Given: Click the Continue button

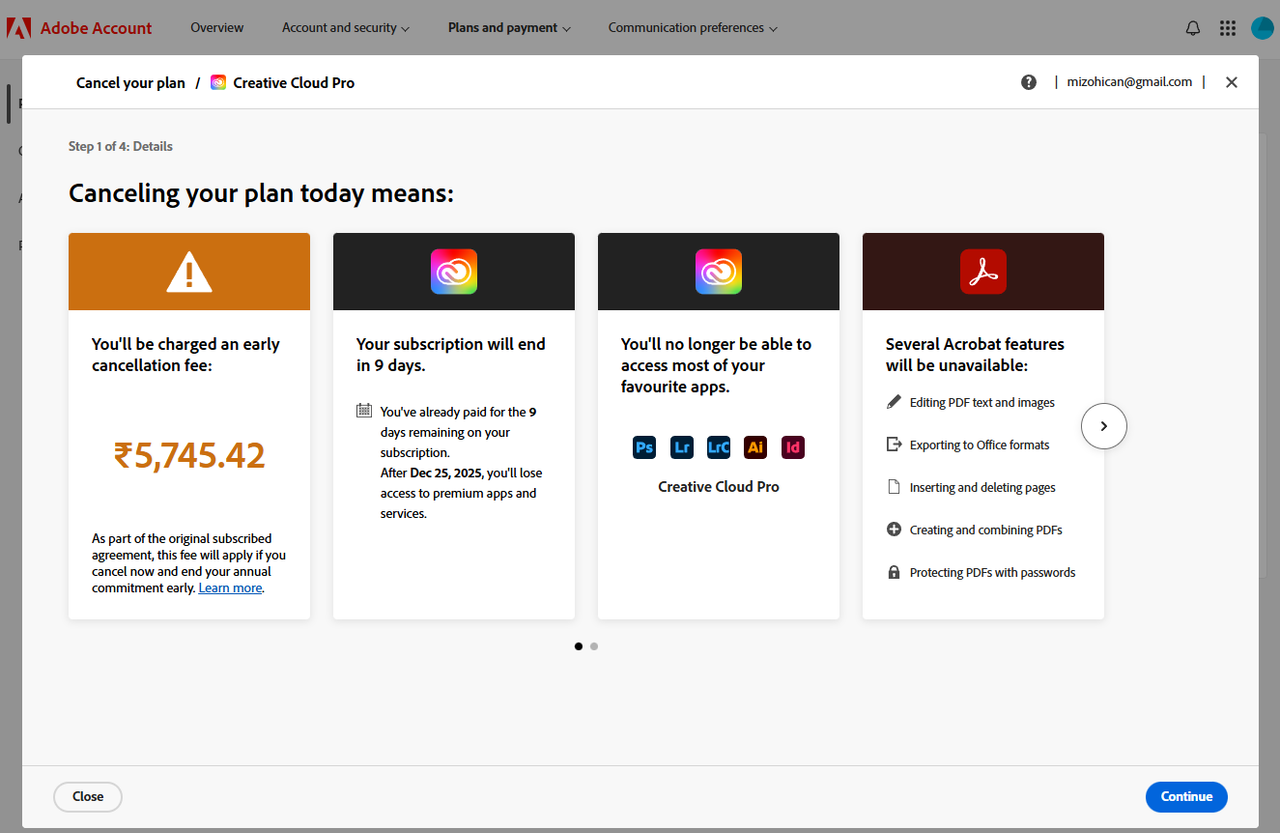Looking at the screenshot, I should point(1187,797).
